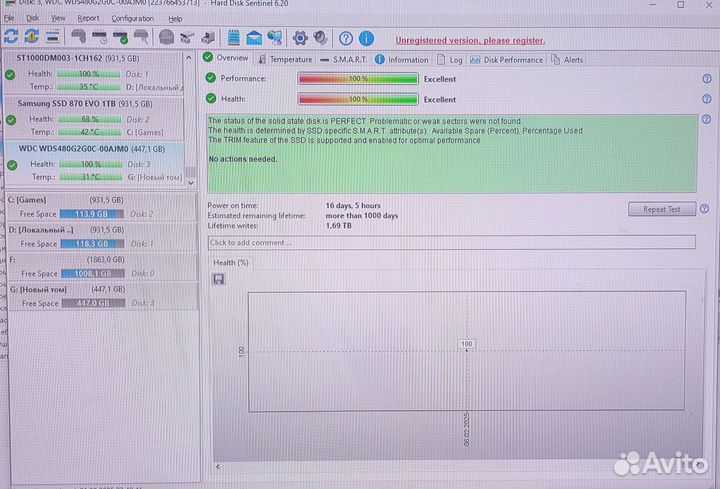Click the disk icon with green checkmark

[x=121, y=37]
